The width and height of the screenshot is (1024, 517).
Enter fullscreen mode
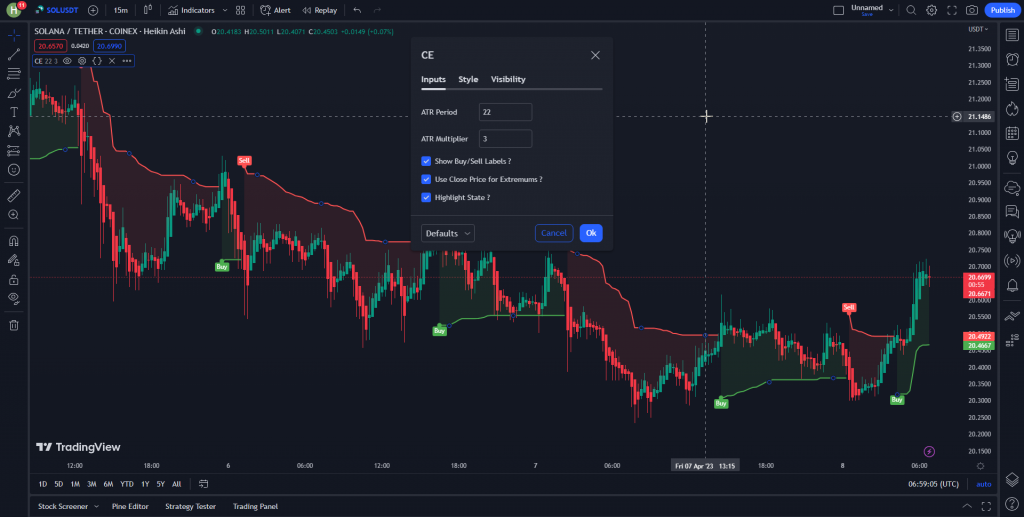[952, 10]
